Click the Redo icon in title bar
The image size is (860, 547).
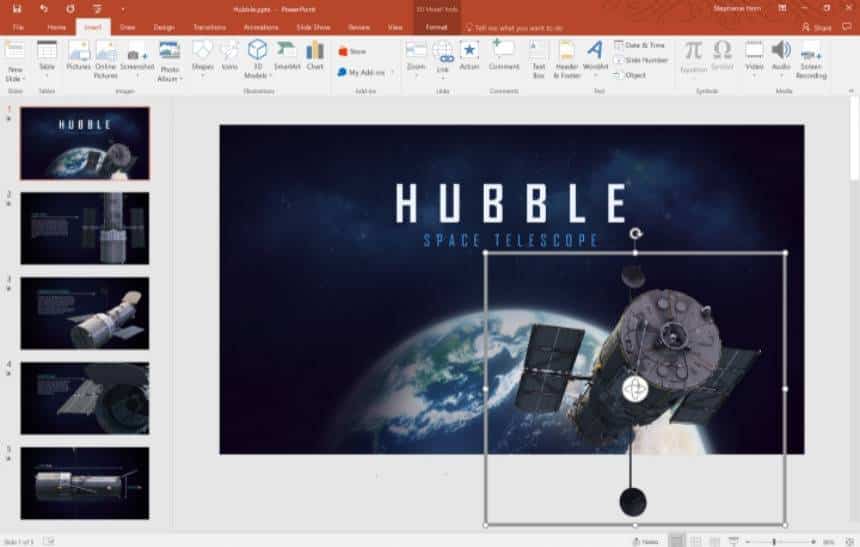point(70,9)
